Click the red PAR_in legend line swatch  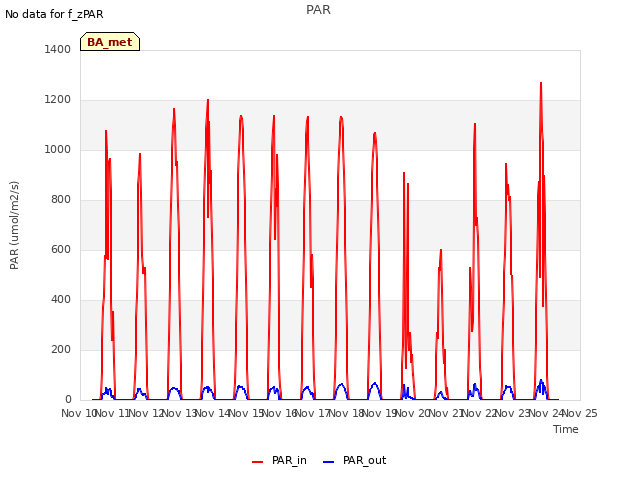click(258, 462)
